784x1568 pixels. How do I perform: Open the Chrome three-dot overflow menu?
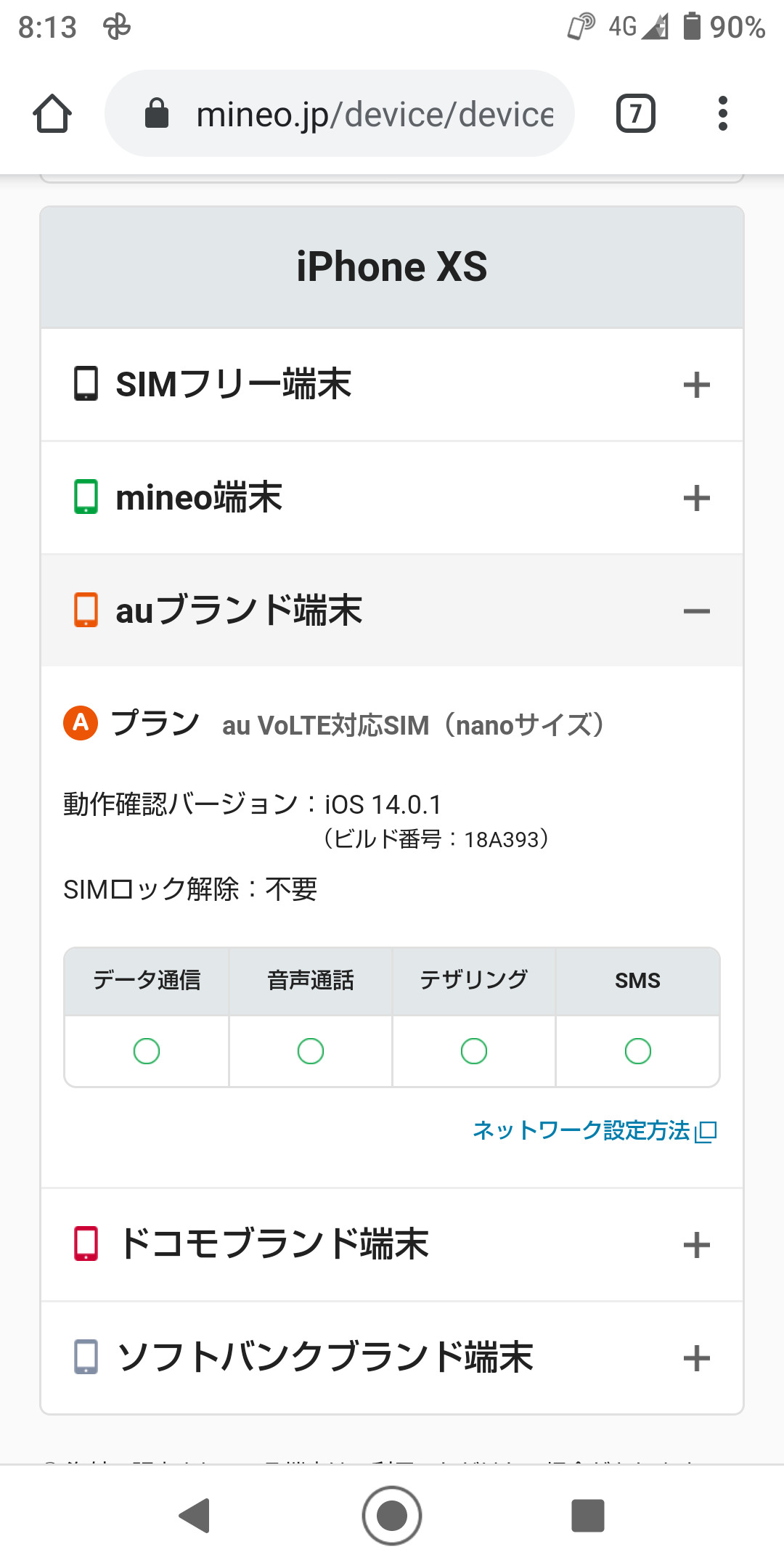coord(722,114)
